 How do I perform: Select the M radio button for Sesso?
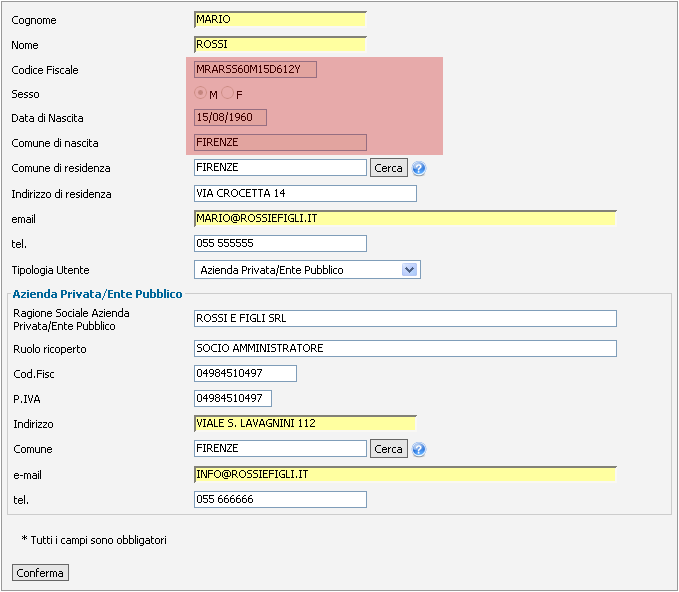pos(200,93)
